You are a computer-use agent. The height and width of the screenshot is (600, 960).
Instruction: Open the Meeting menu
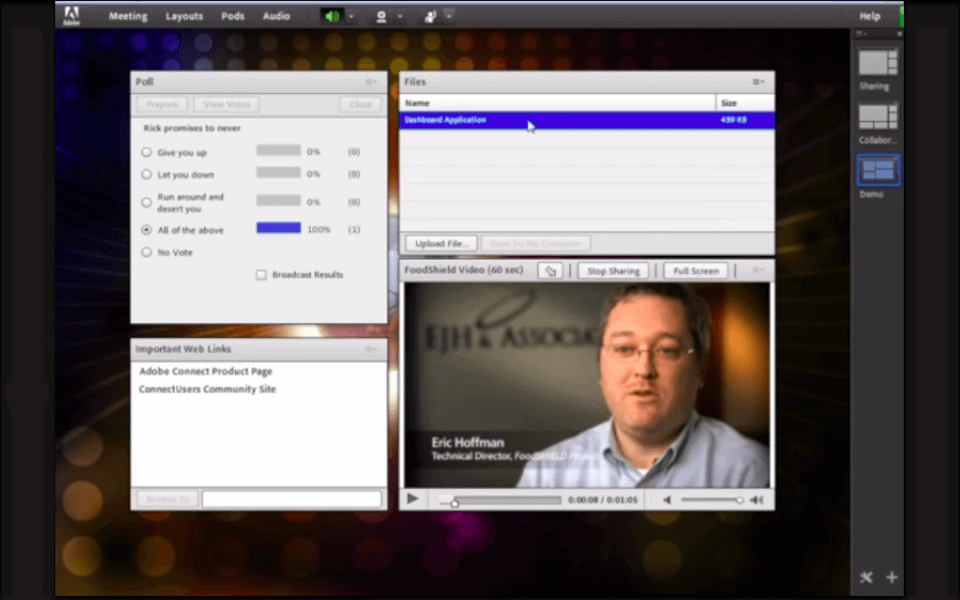(128, 17)
